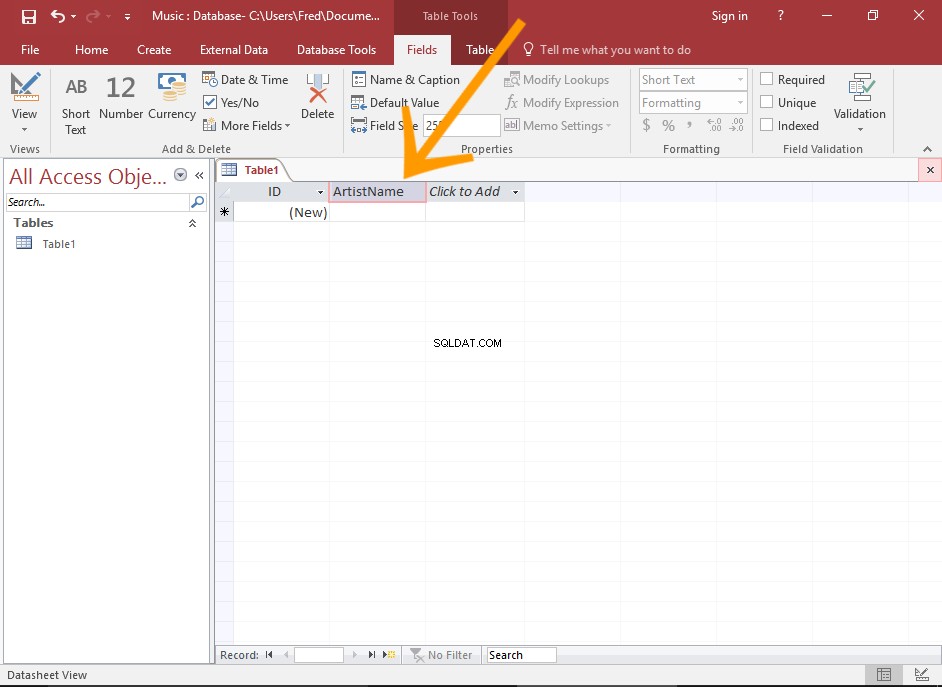Add a Currency field
Image resolution: width=942 pixels, height=687 pixels.
pos(172,98)
